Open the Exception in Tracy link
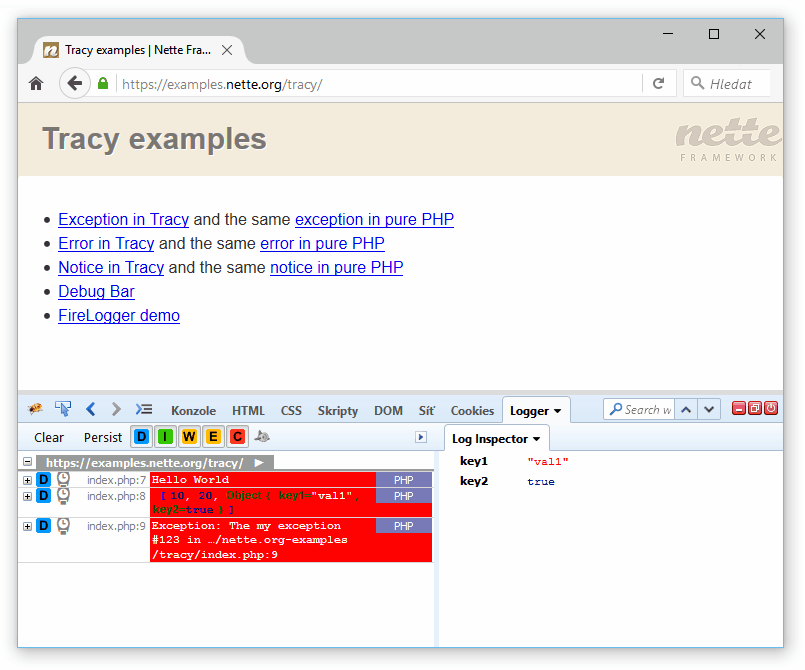 (124, 219)
